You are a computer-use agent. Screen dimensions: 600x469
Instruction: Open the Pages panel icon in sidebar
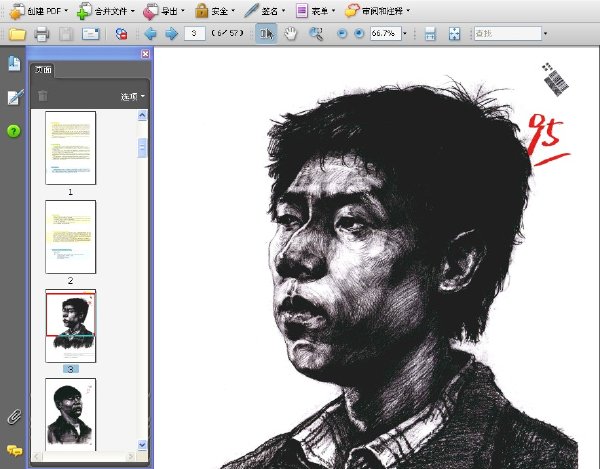14,64
